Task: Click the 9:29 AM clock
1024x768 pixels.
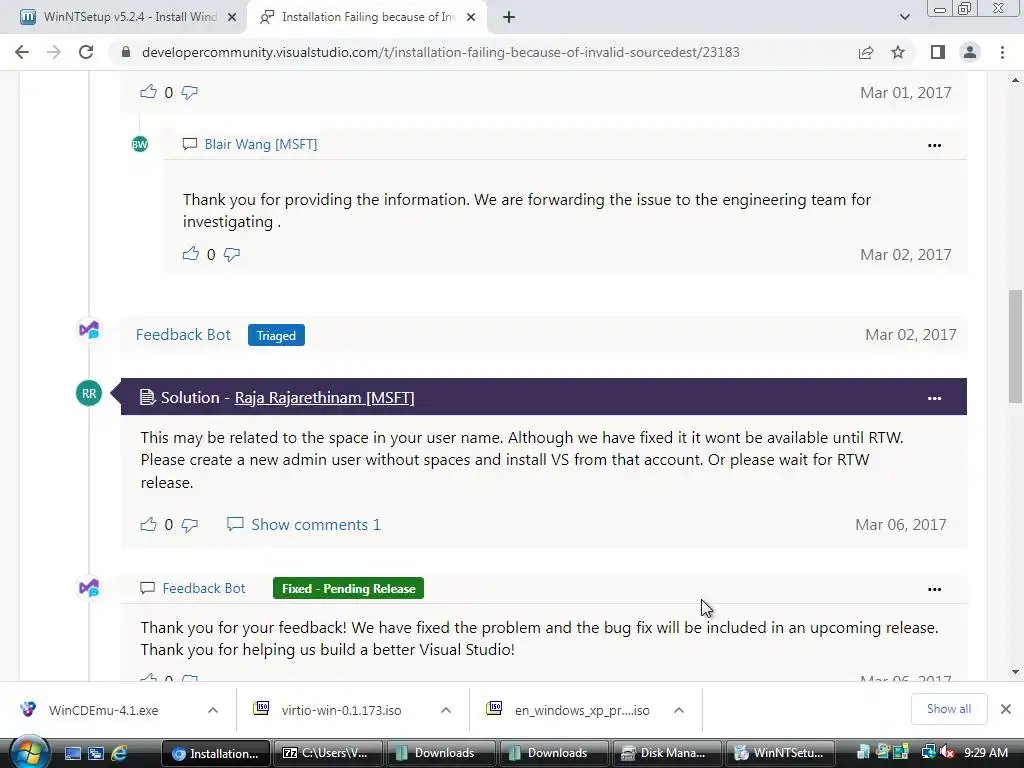Action: (986, 753)
